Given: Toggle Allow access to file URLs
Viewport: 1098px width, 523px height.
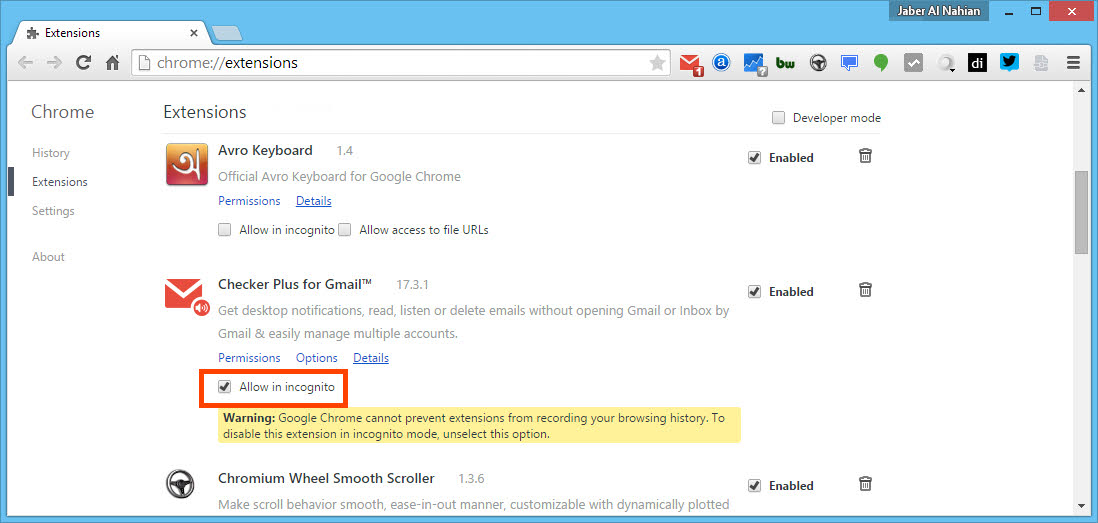Looking at the screenshot, I should (x=345, y=229).
